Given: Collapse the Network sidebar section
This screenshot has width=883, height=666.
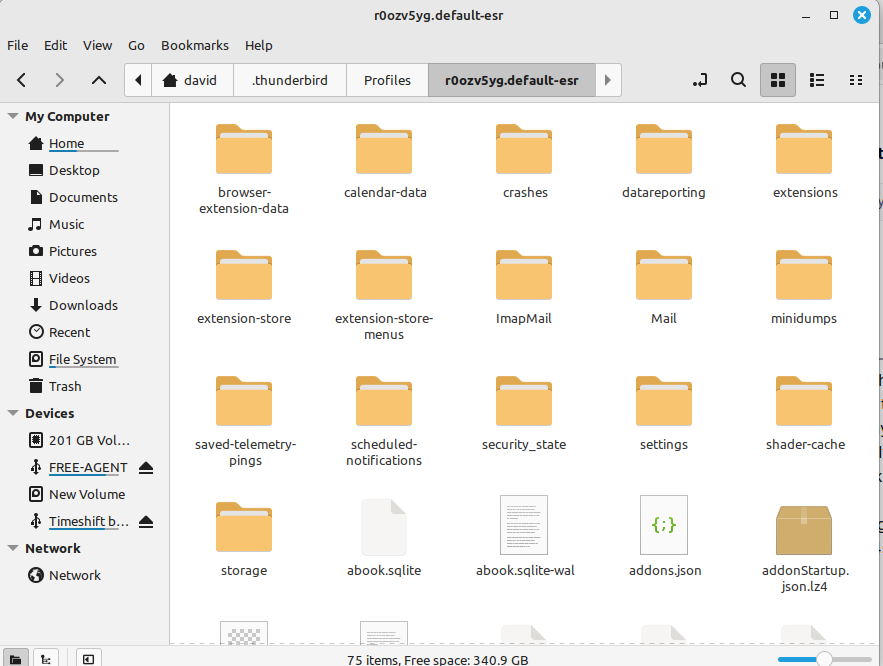Looking at the screenshot, I should pos(13,549).
